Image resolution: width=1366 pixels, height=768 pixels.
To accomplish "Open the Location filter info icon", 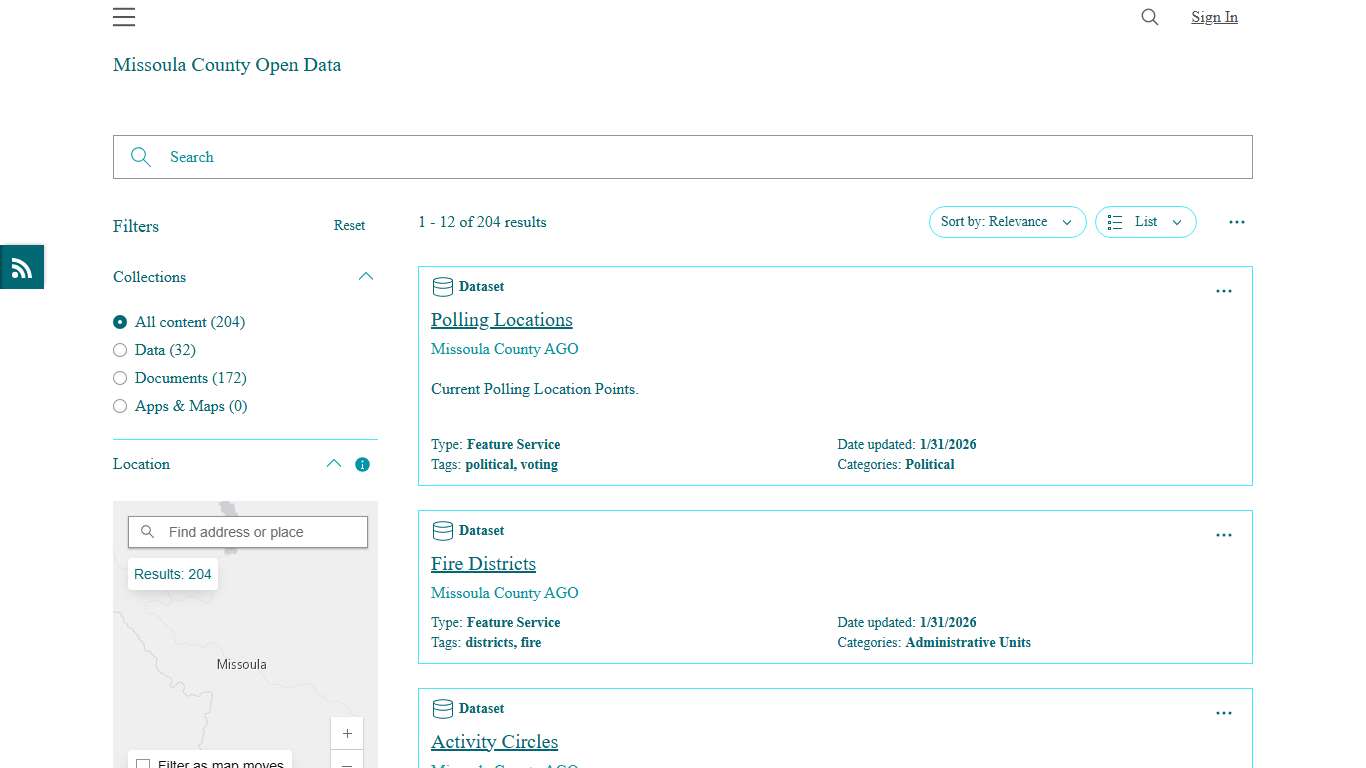I will tap(362, 464).
